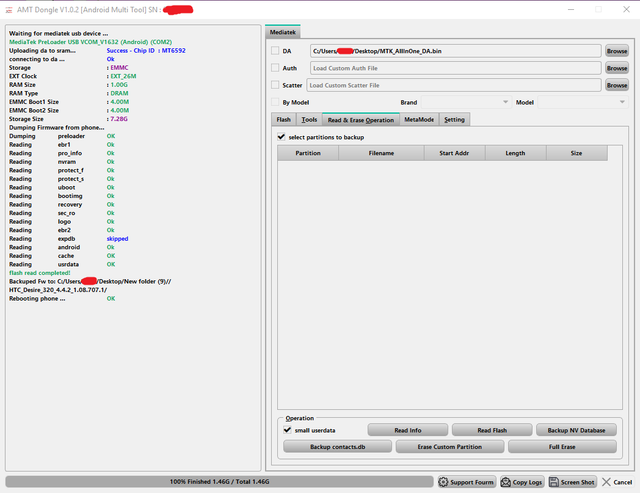This screenshot has width=640, height=493.
Task: Expand the Model dropdown list
Action: pos(622,102)
